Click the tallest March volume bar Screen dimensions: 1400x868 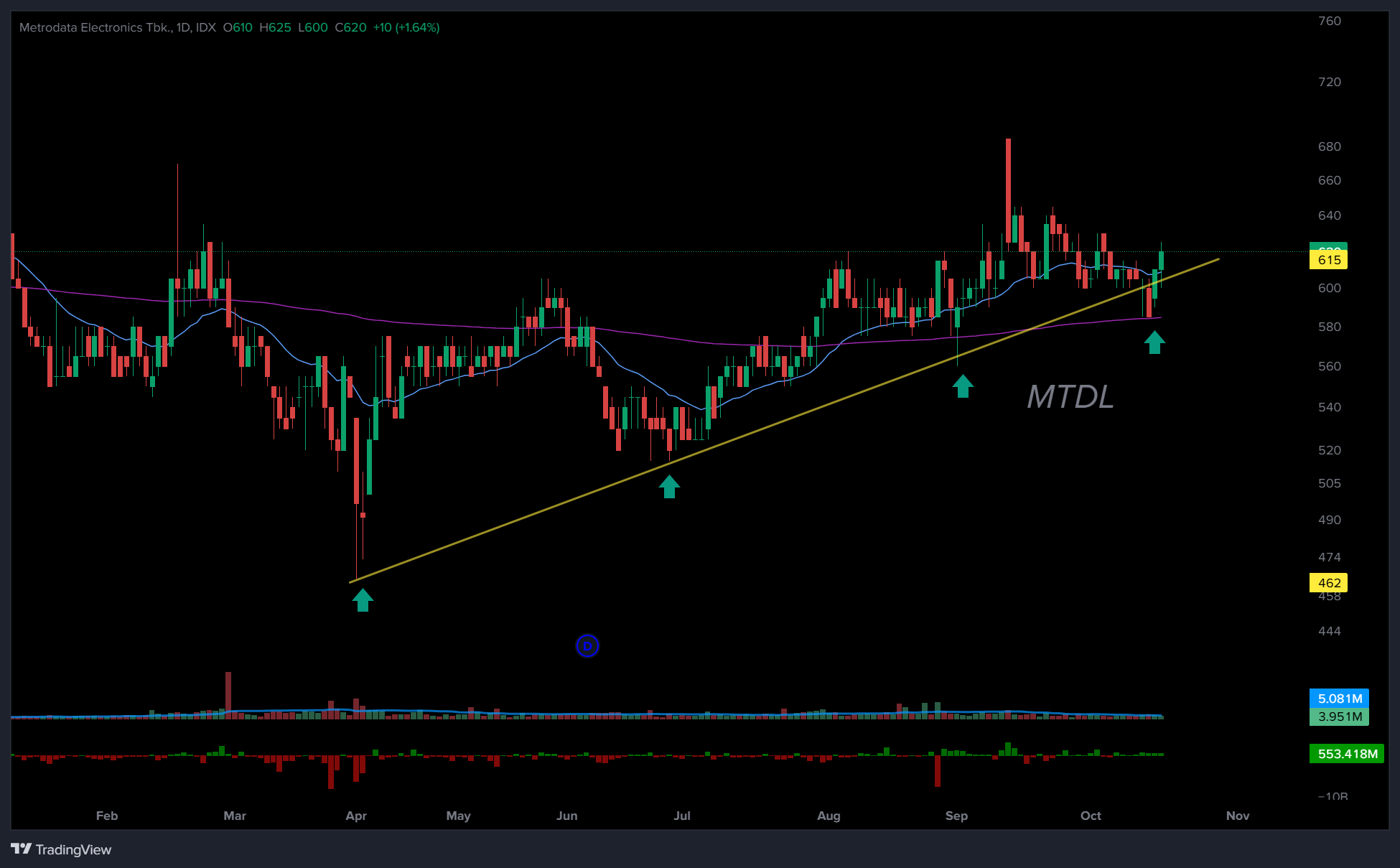[228, 693]
